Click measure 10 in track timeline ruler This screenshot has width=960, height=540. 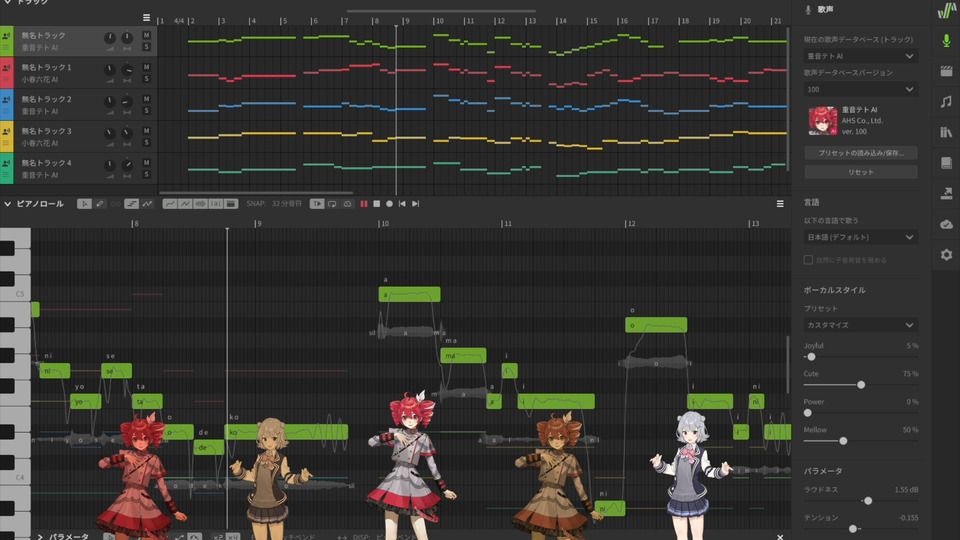coord(439,21)
